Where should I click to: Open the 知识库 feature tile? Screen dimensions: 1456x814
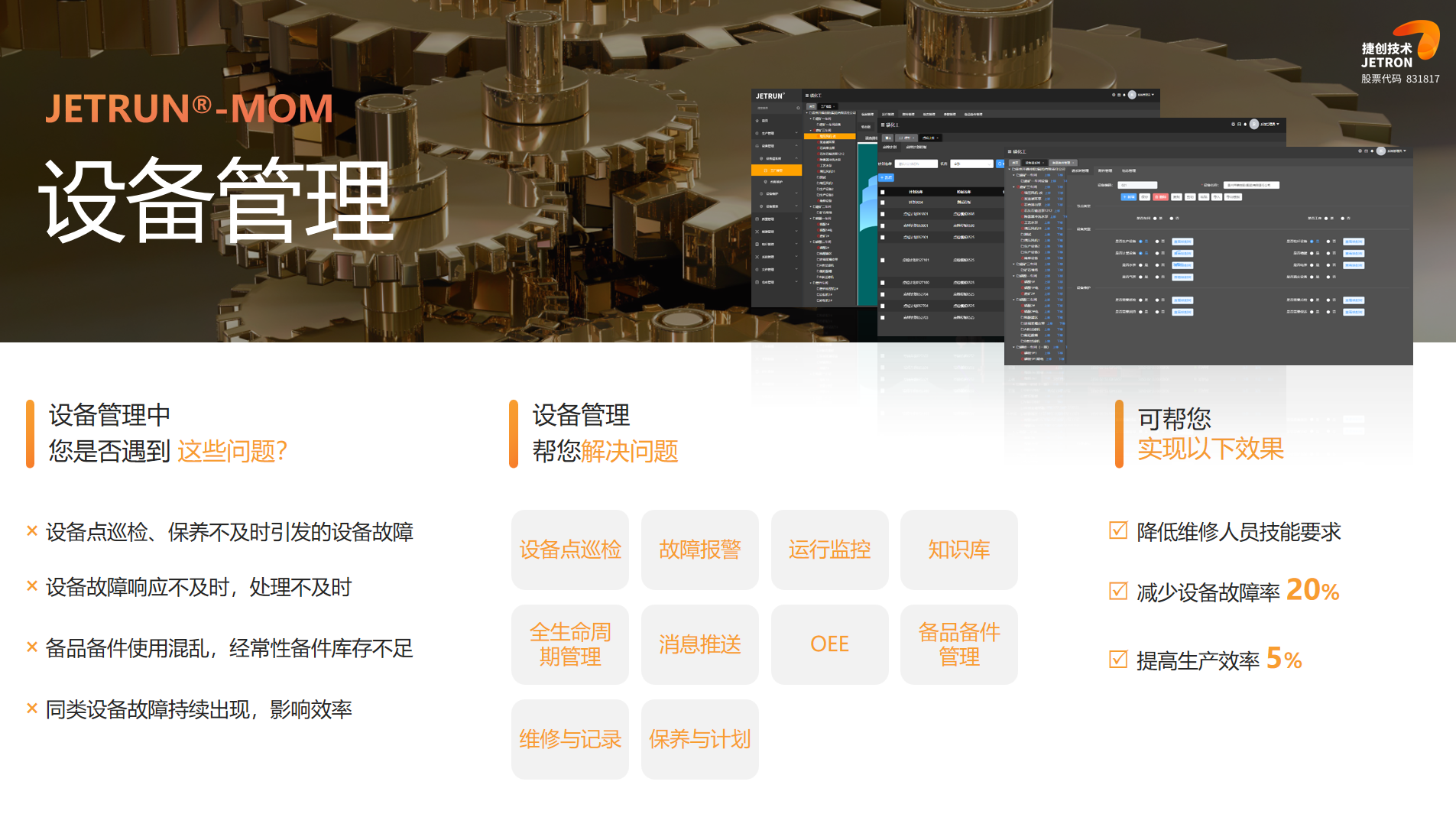(959, 550)
